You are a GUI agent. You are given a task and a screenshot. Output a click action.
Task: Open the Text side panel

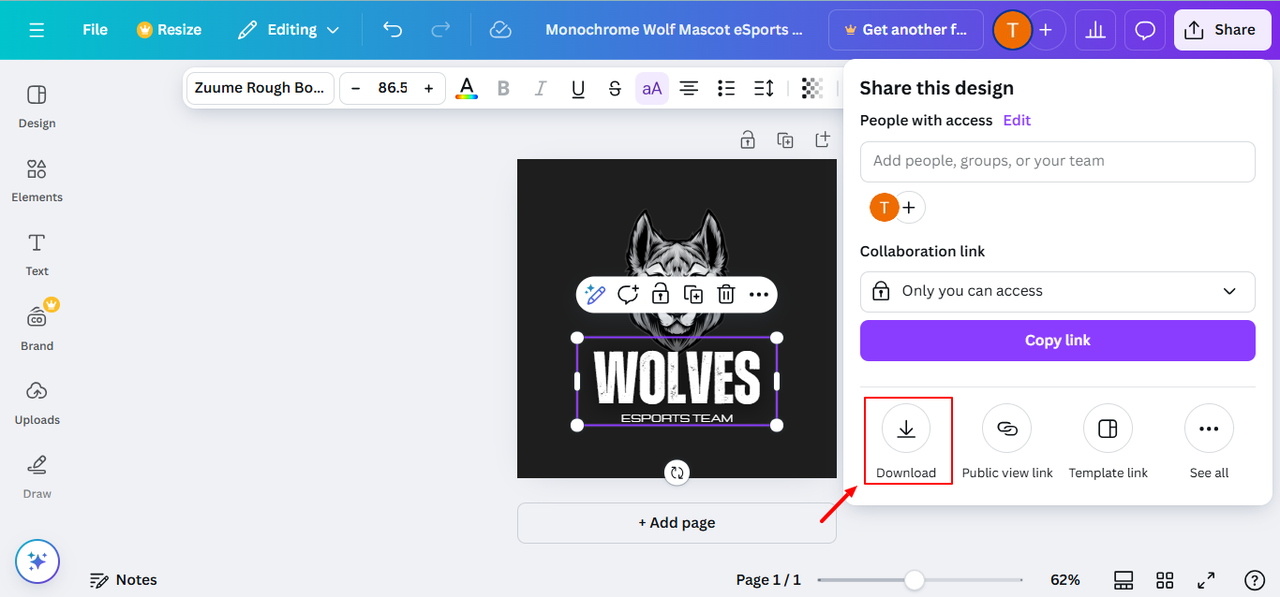pyautogui.click(x=37, y=255)
